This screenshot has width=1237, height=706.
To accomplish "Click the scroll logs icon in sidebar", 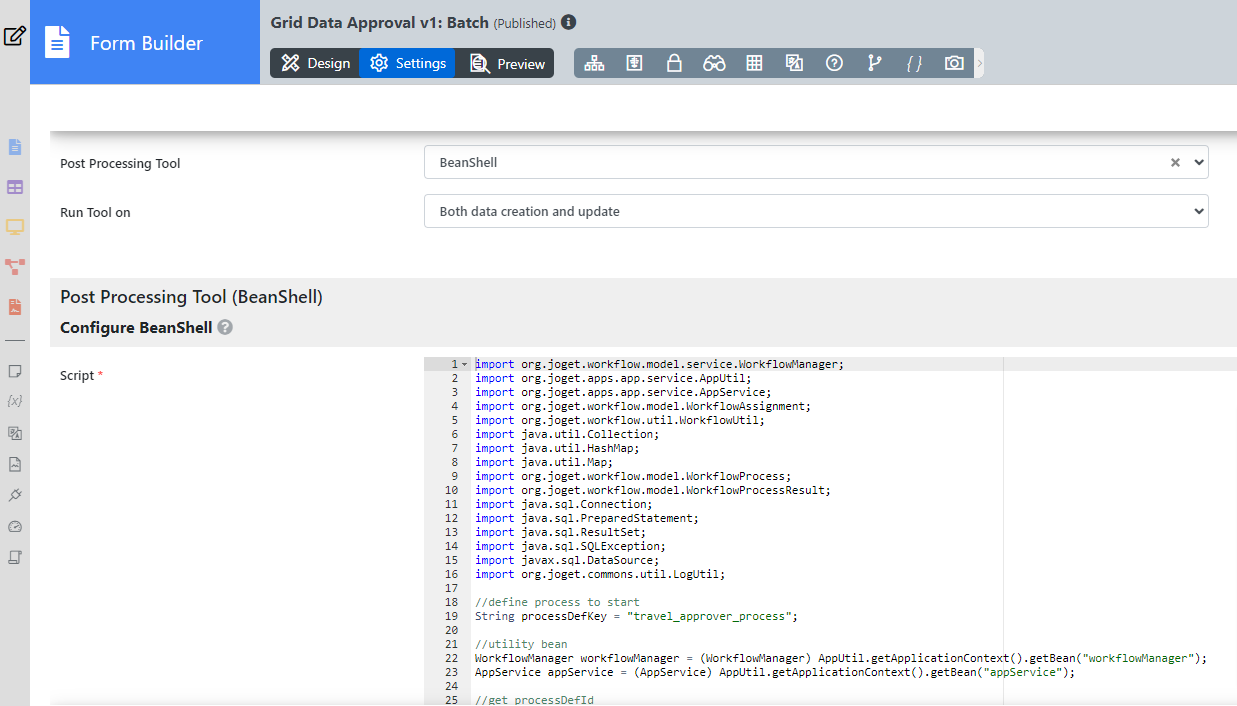I will pos(15,557).
